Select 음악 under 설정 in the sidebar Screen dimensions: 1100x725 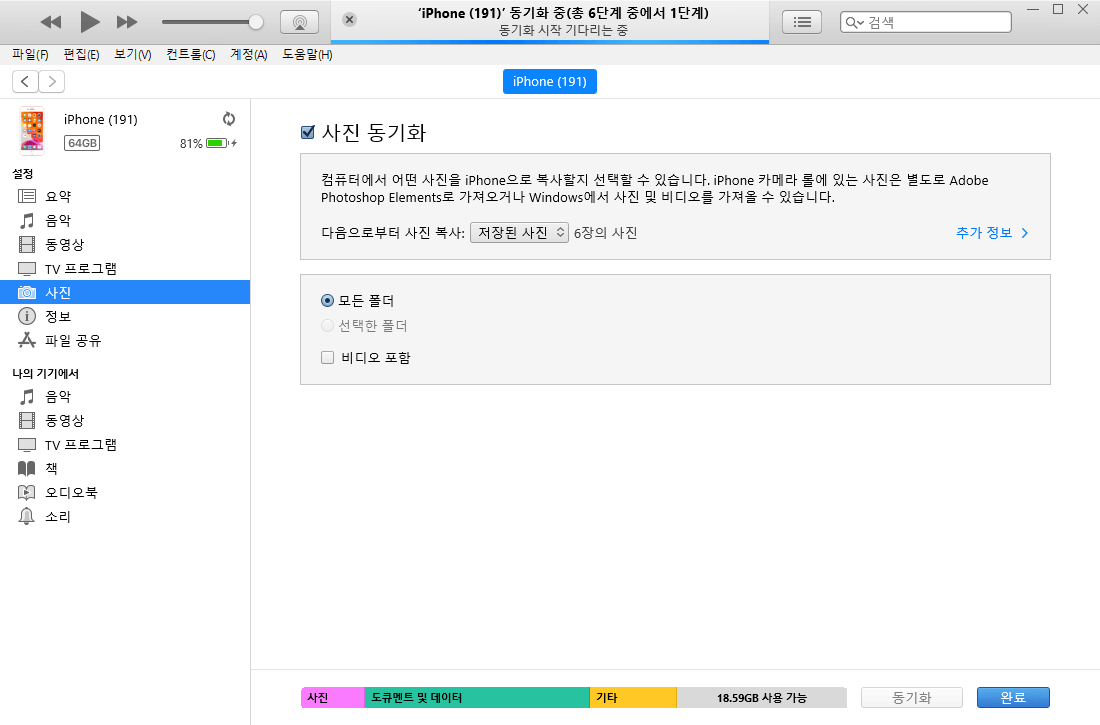[56, 219]
